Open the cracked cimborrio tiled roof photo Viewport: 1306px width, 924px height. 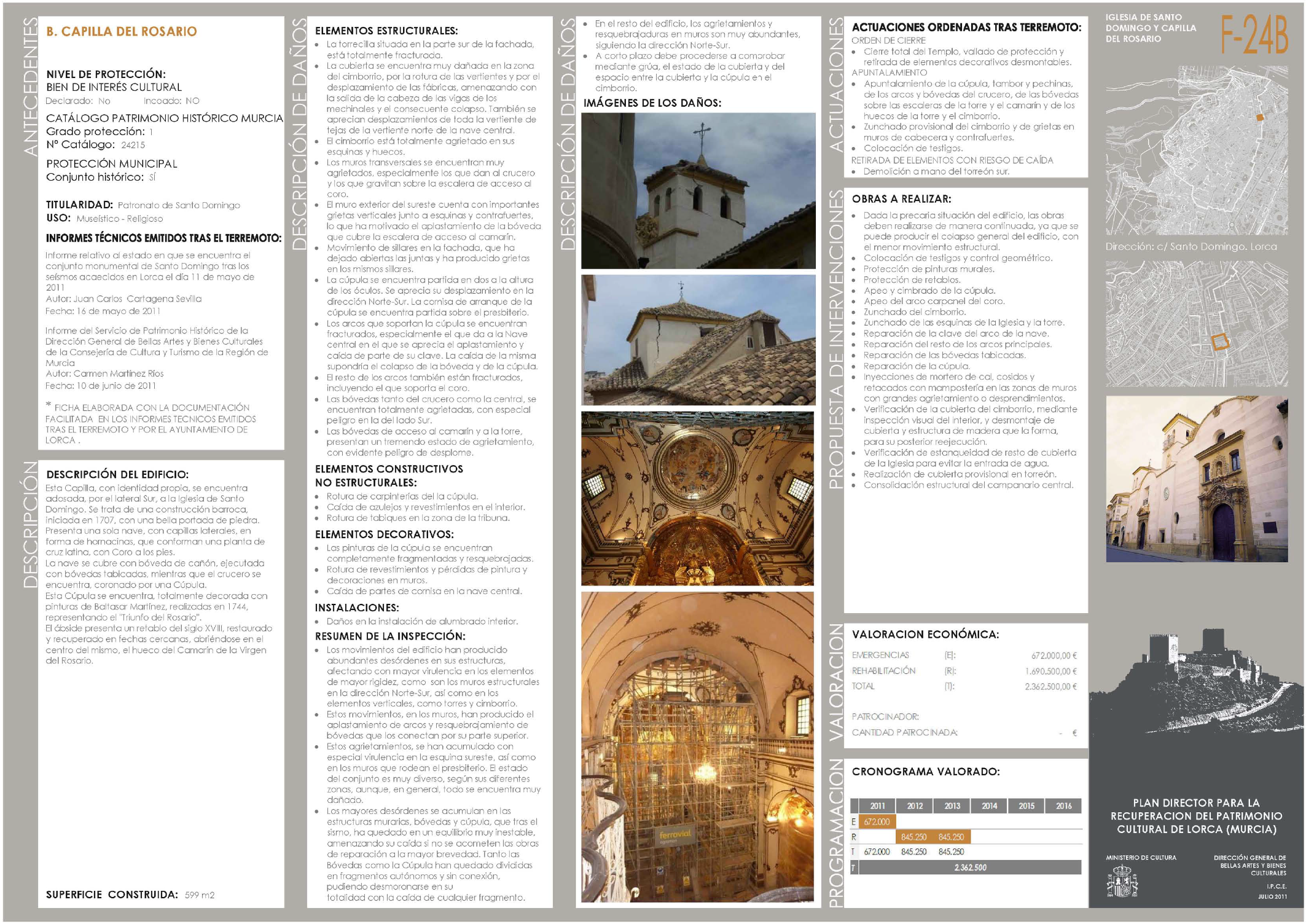pyautogui.click(x=698, y=340)
